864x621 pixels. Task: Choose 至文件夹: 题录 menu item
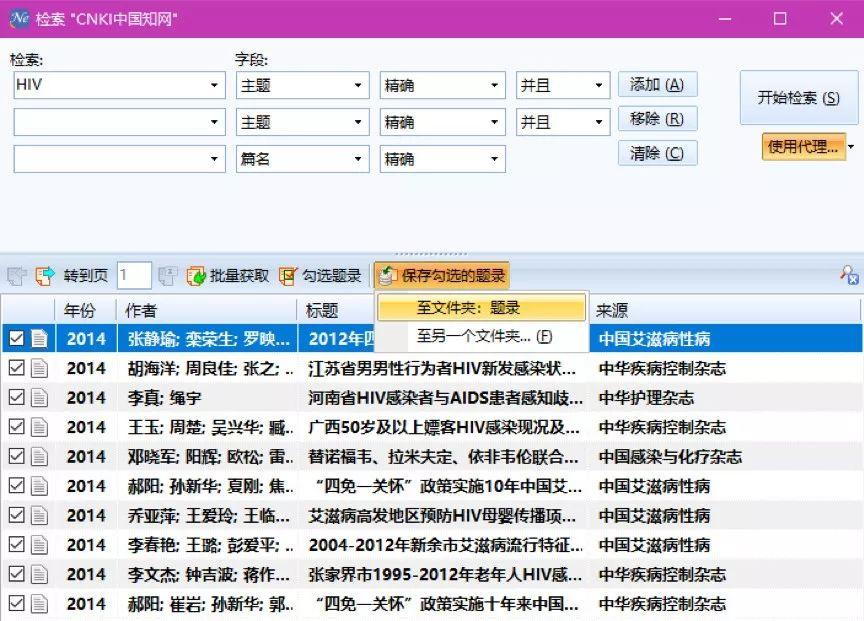[x=481, y=307]
